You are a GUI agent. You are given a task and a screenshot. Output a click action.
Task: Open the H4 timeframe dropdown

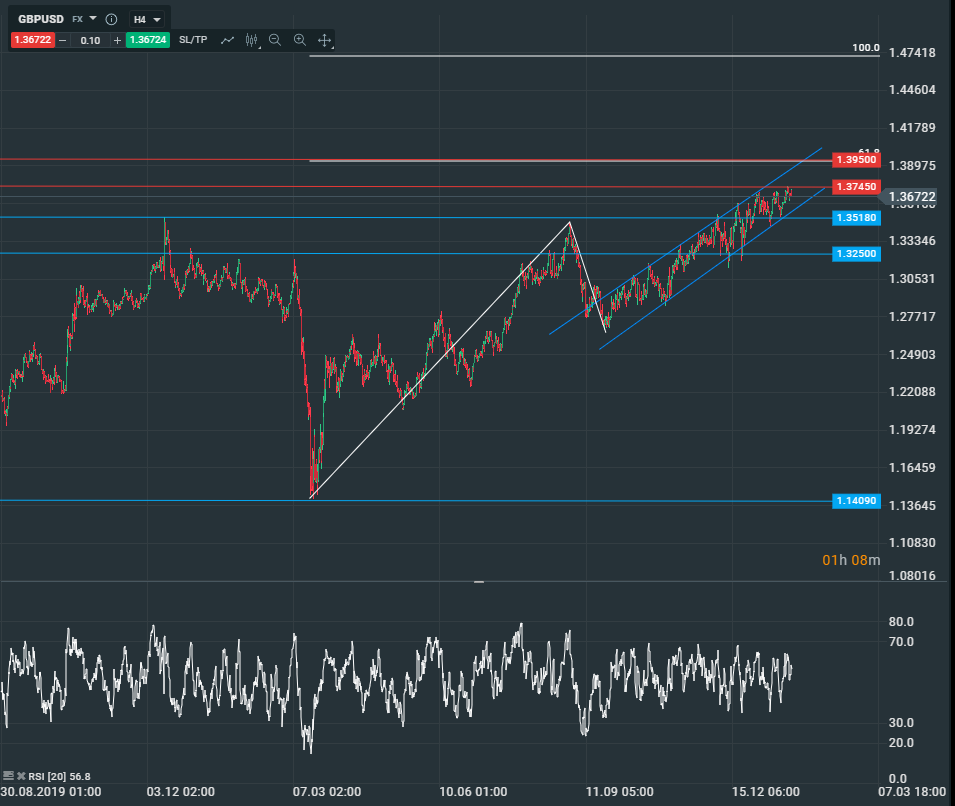point(147,19)
